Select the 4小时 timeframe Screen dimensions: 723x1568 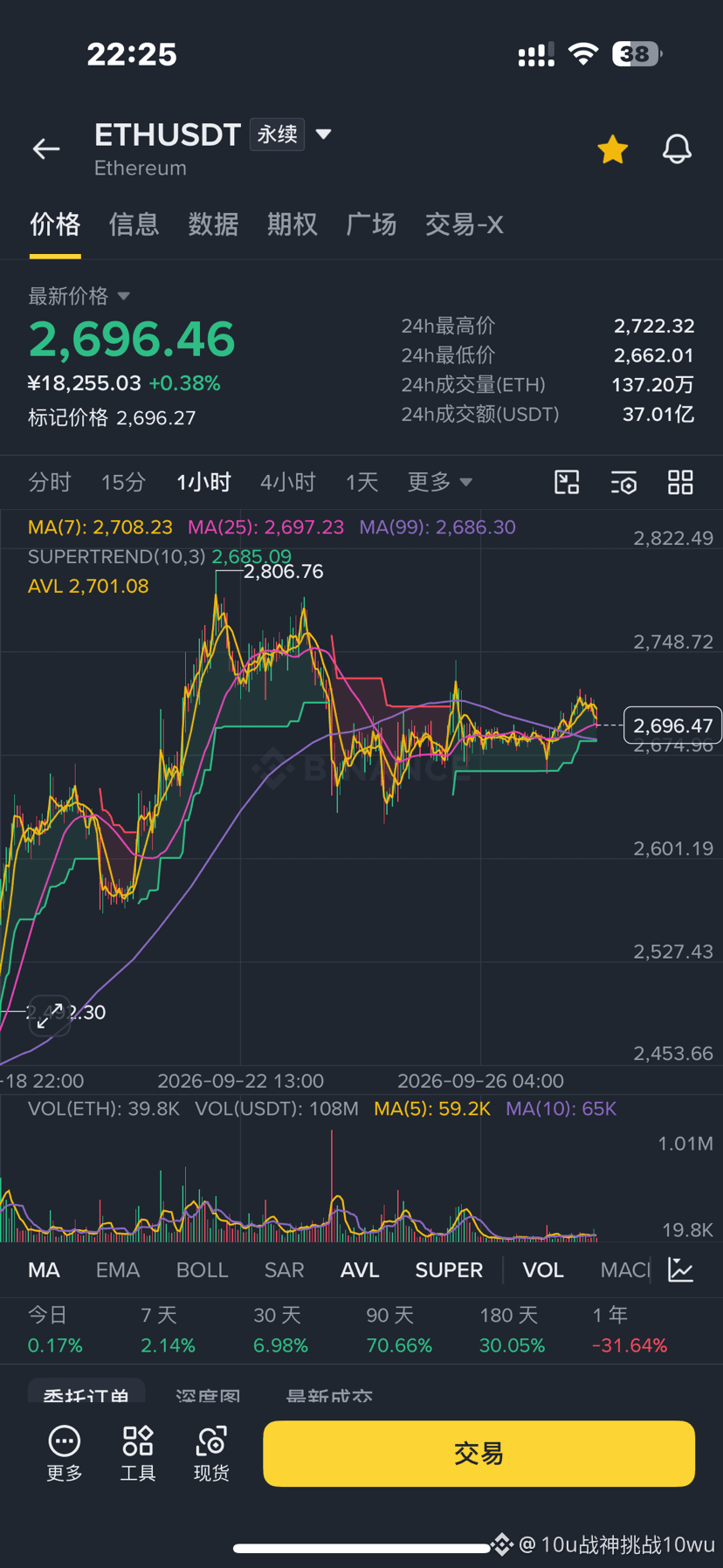click(x=287, y=482)
